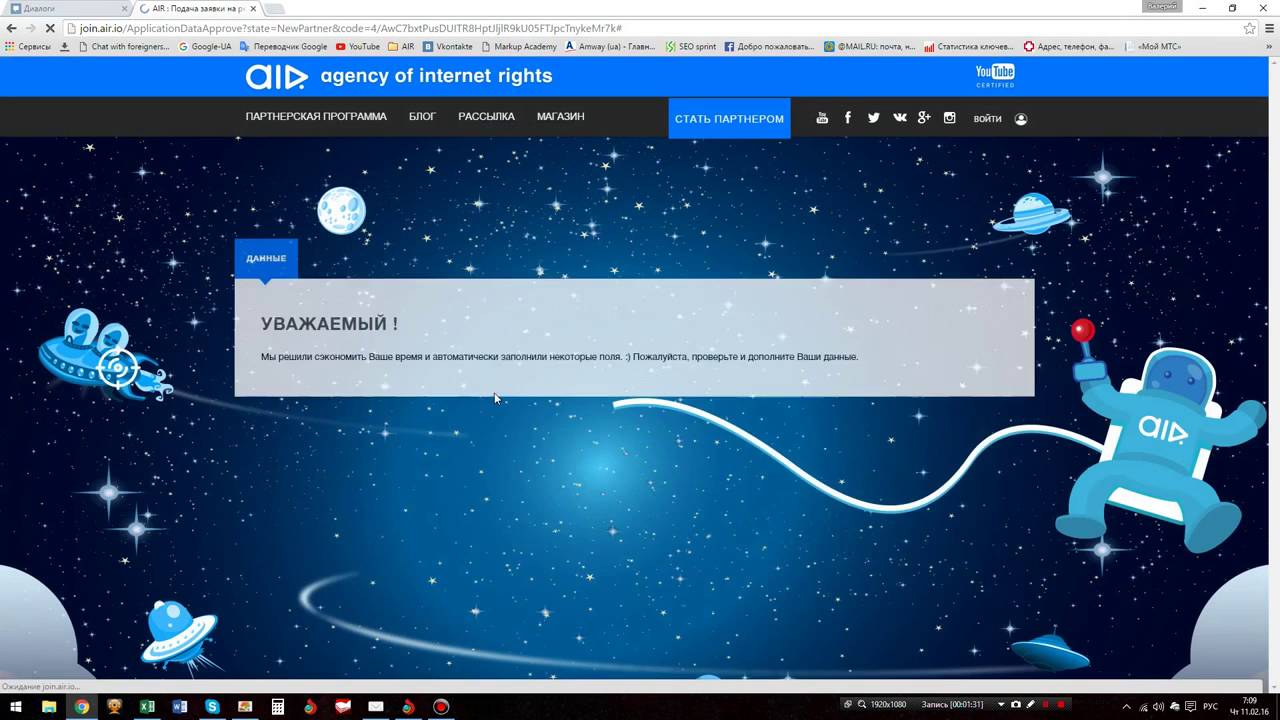Click the browser back arrow
Screen dimensions: 1280x720
(12, 28)
